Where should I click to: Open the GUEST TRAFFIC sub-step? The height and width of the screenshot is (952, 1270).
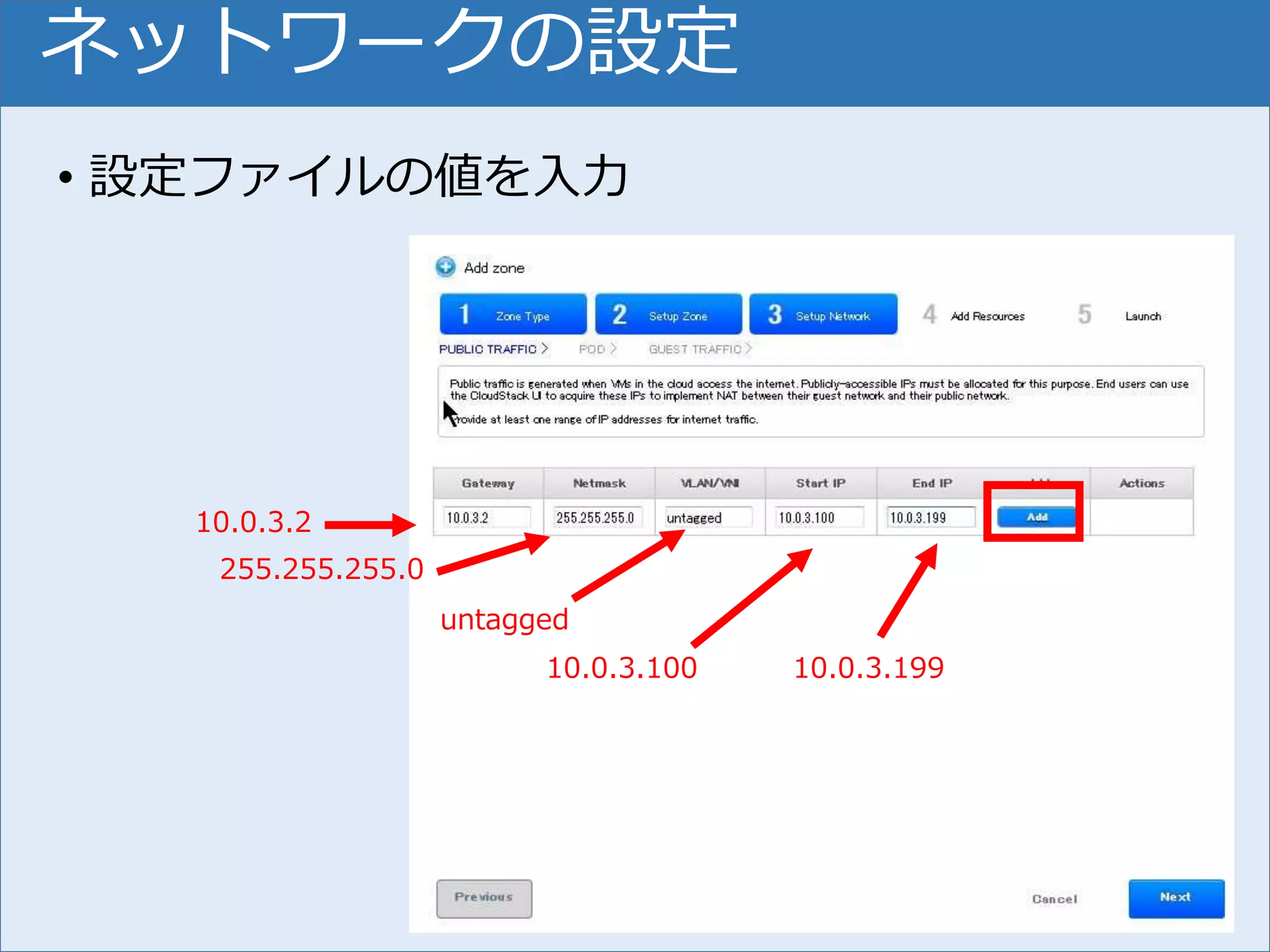point(700,349)
